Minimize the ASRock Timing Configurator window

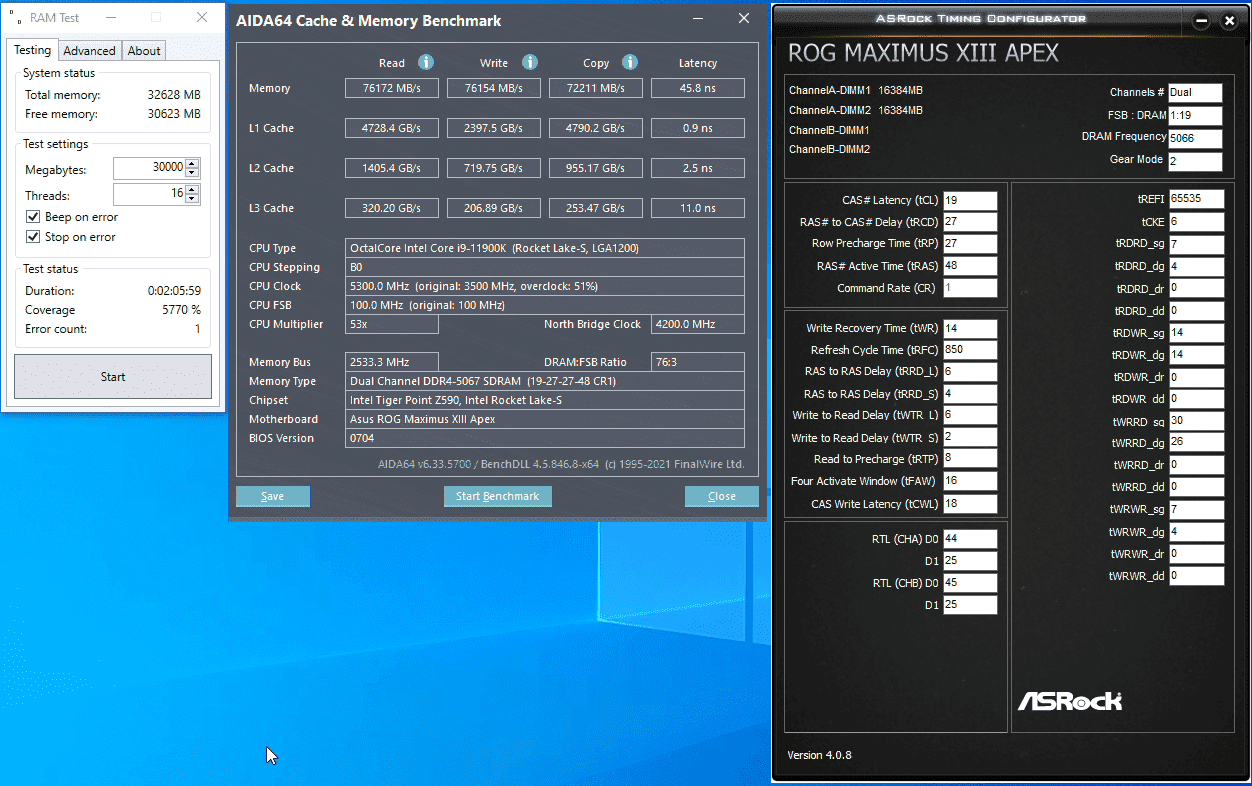[1202, 21]
